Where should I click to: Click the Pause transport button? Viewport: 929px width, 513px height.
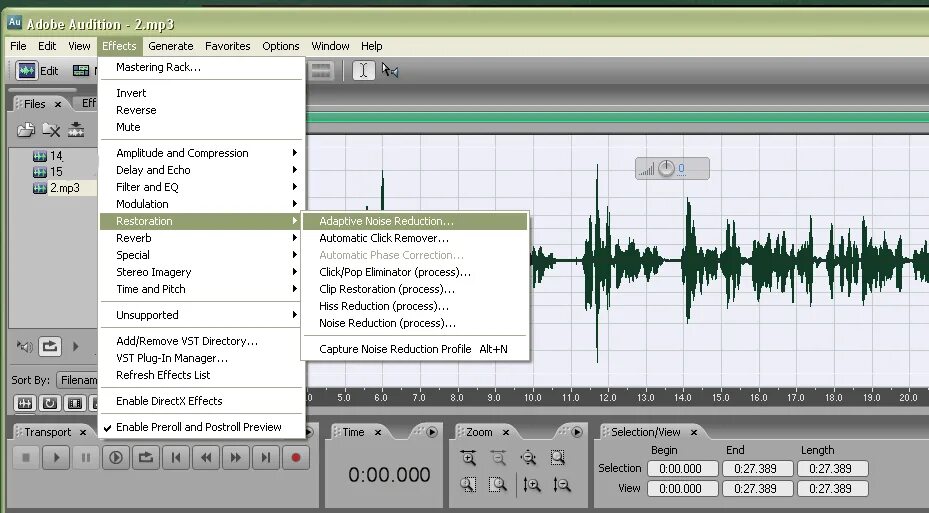pyautogui.click(x=86, y=457)
